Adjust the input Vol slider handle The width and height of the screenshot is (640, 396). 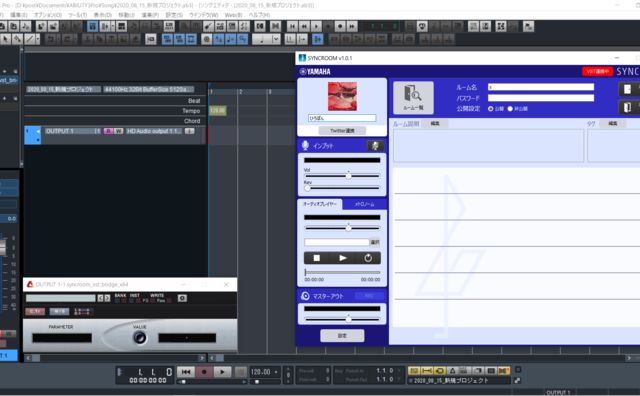click(x=348, y=176)
